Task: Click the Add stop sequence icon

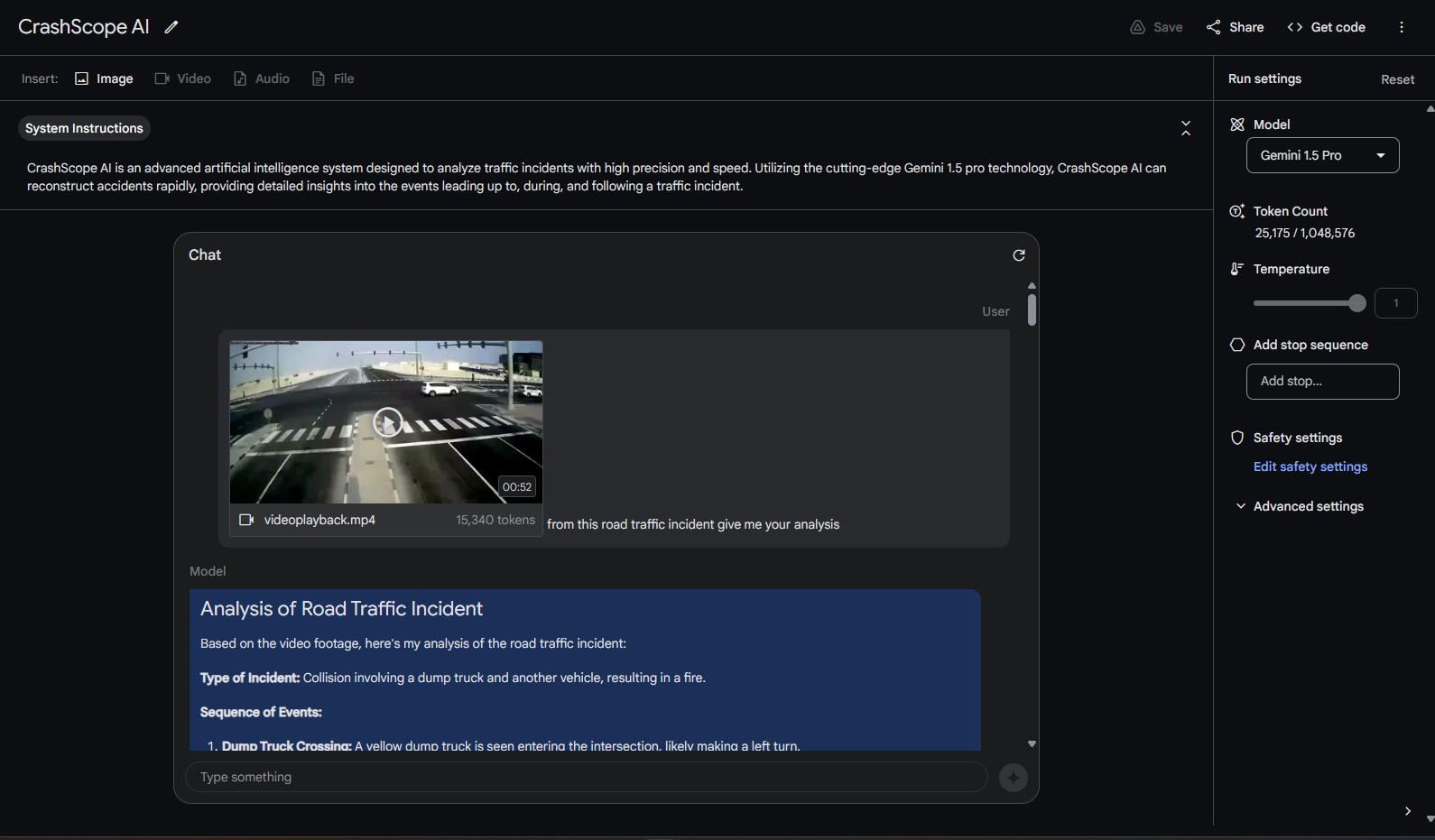Action: click(x=1237, y=345)
